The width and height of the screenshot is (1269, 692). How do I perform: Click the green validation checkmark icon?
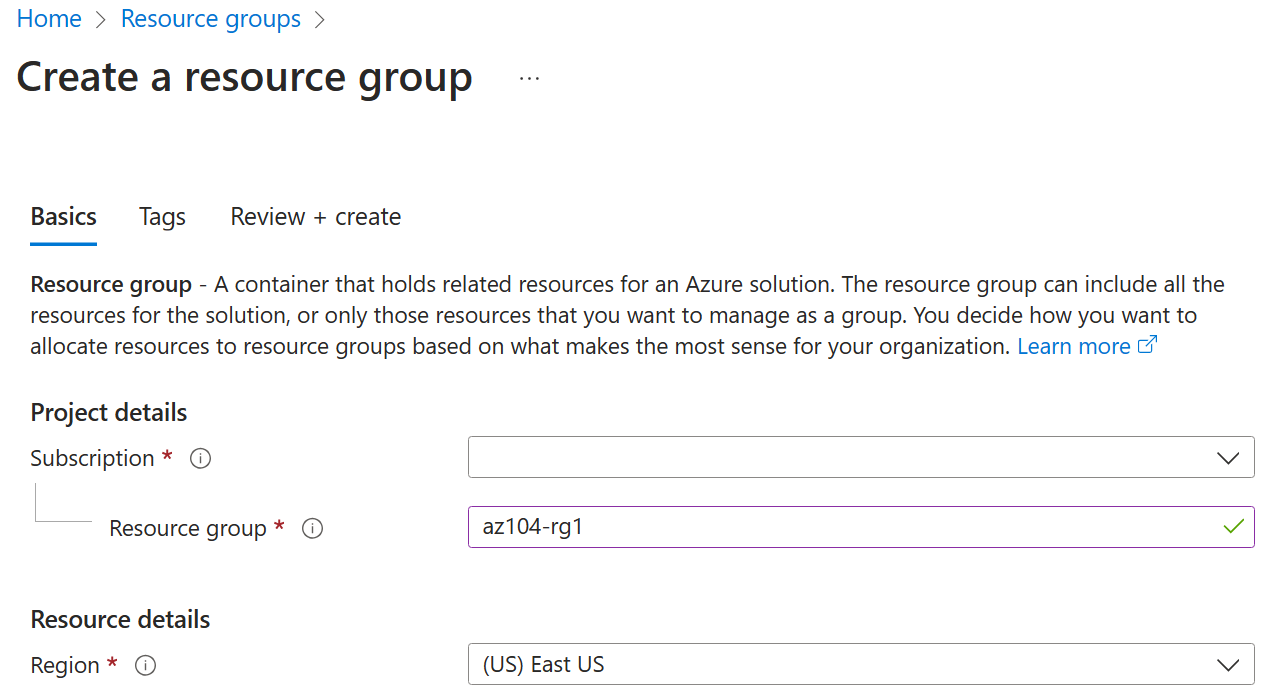(1233, 527)
